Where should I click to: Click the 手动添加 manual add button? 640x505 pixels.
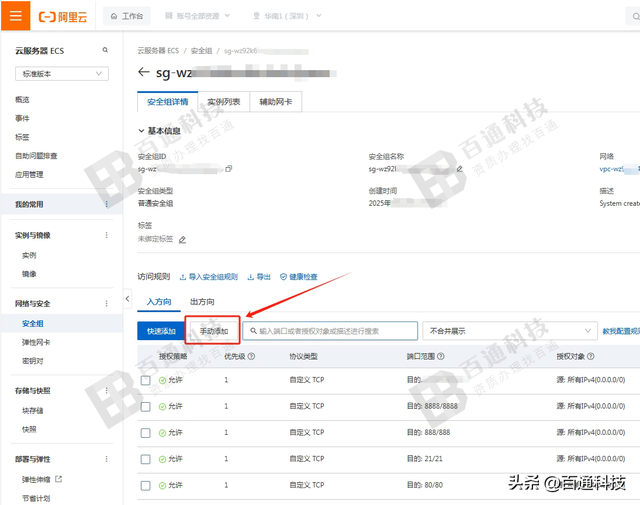(213, 331)
